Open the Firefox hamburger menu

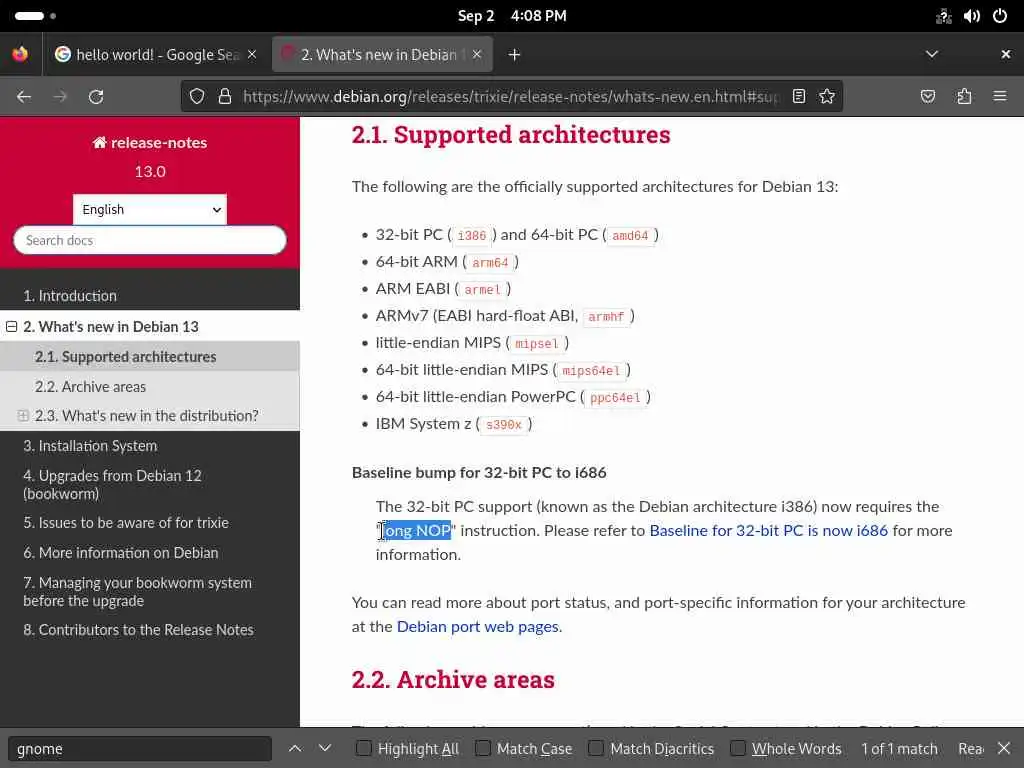click(x=1000, y=97)
